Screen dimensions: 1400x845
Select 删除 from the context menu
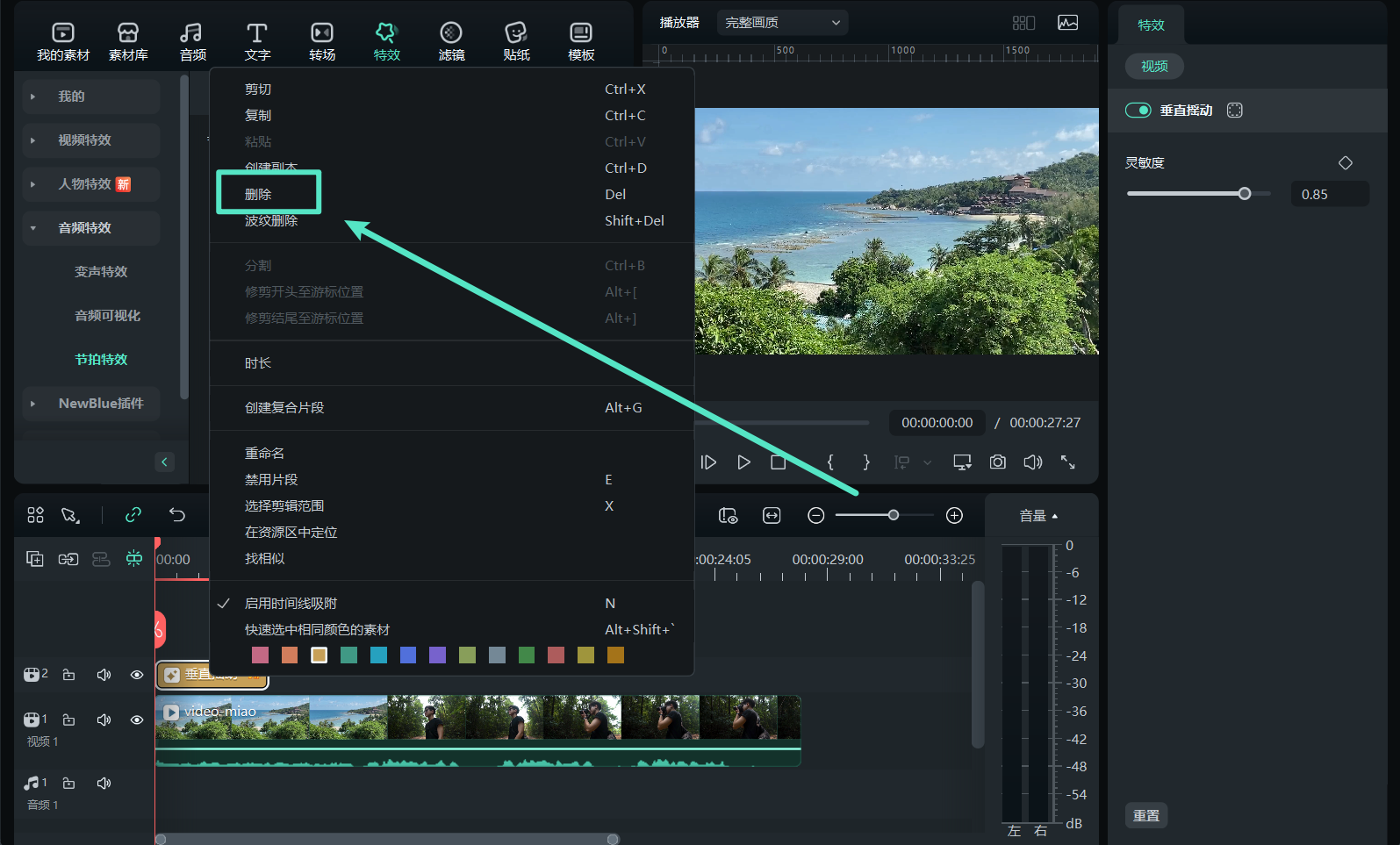(258, 195)
